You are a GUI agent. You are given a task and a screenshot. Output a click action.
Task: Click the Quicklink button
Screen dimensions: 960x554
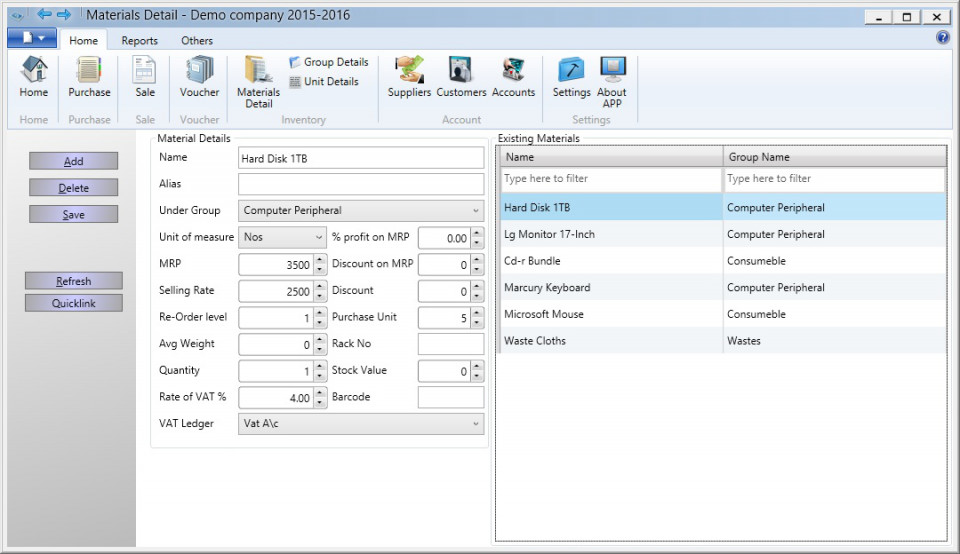tap(73, 303)
